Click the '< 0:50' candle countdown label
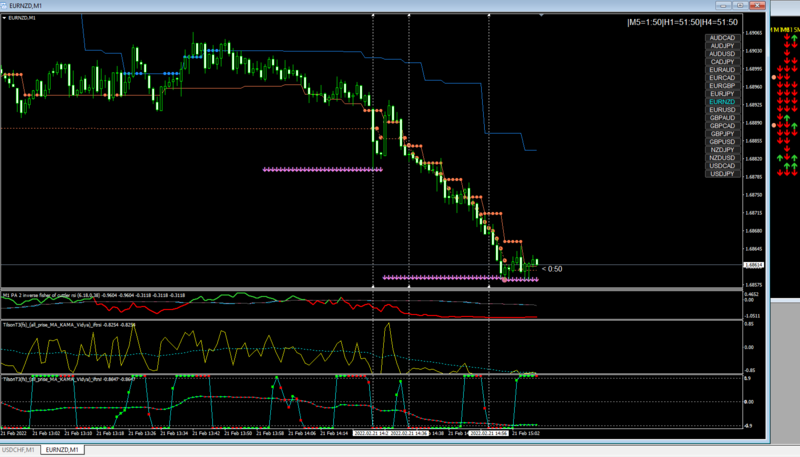800x457 pixels. (x=552, y=269)
